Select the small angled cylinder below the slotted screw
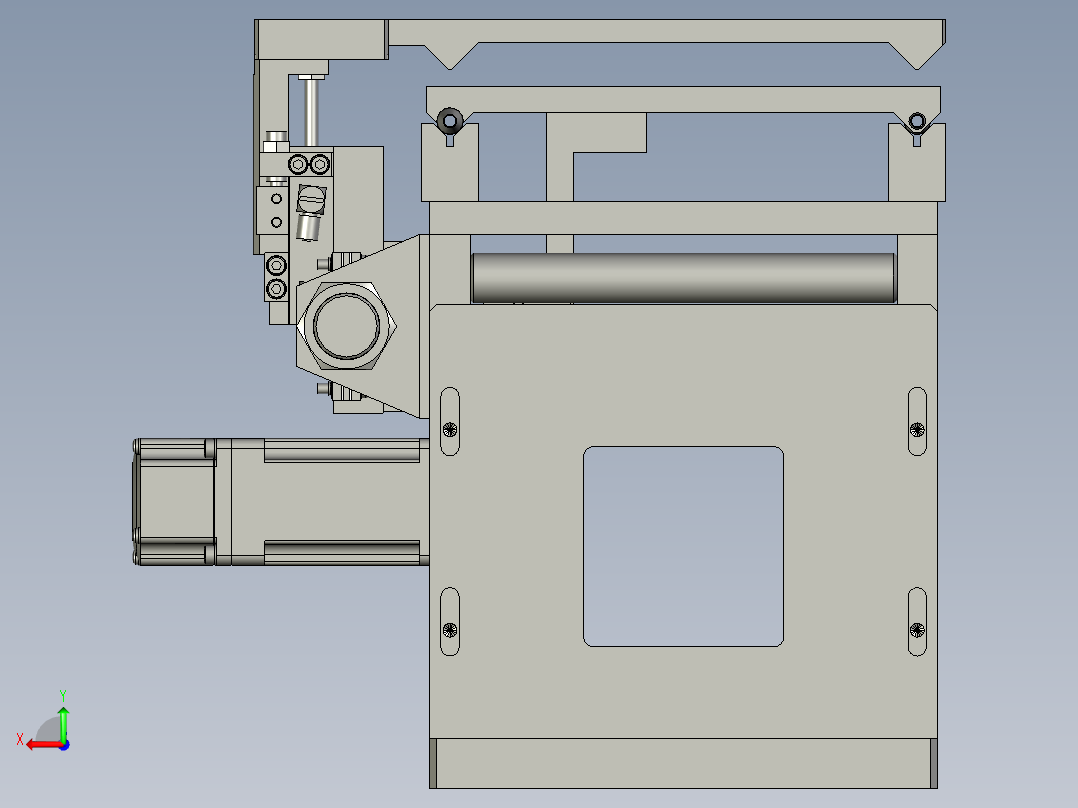1078x808 pixels. (x=309, y=227)
